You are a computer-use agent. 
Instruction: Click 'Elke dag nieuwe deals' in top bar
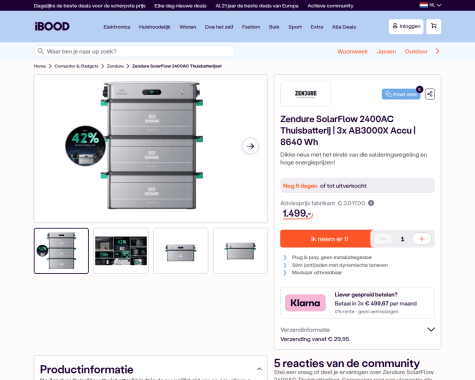(180, 6)
